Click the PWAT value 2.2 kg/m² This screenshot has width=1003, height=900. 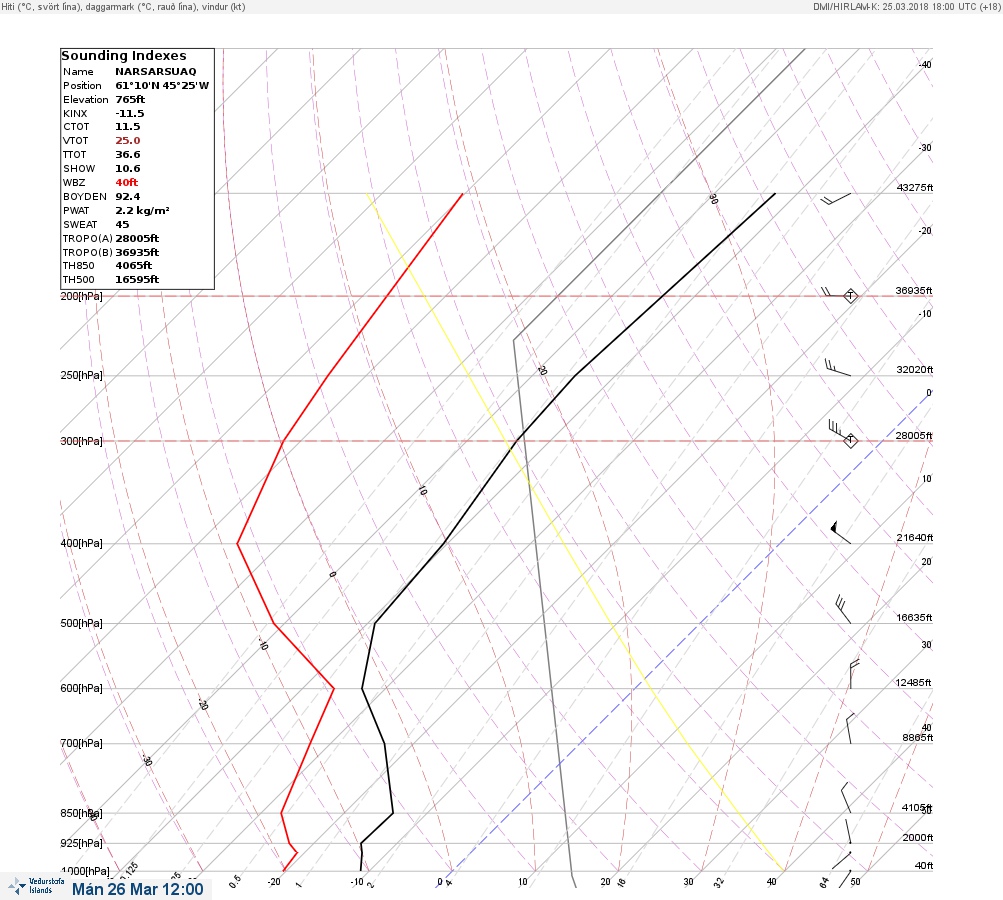(142, 210)
